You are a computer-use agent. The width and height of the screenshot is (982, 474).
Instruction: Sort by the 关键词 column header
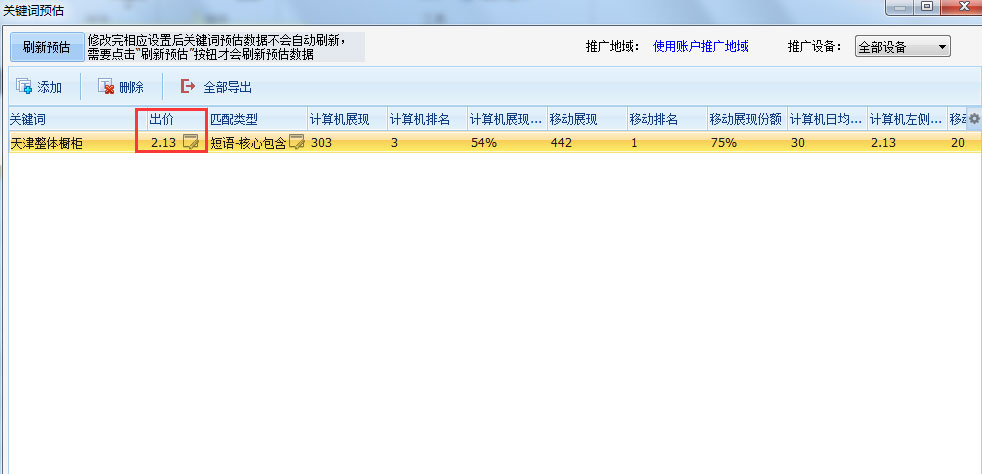click(x=70, y=119)
